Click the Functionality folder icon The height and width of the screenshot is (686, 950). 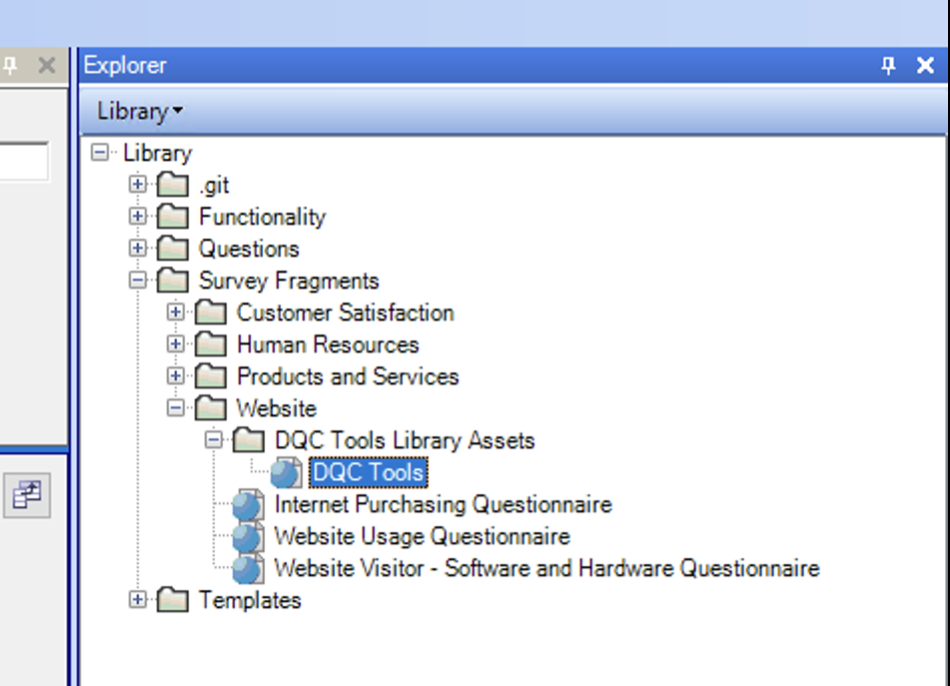click(173, 218)
